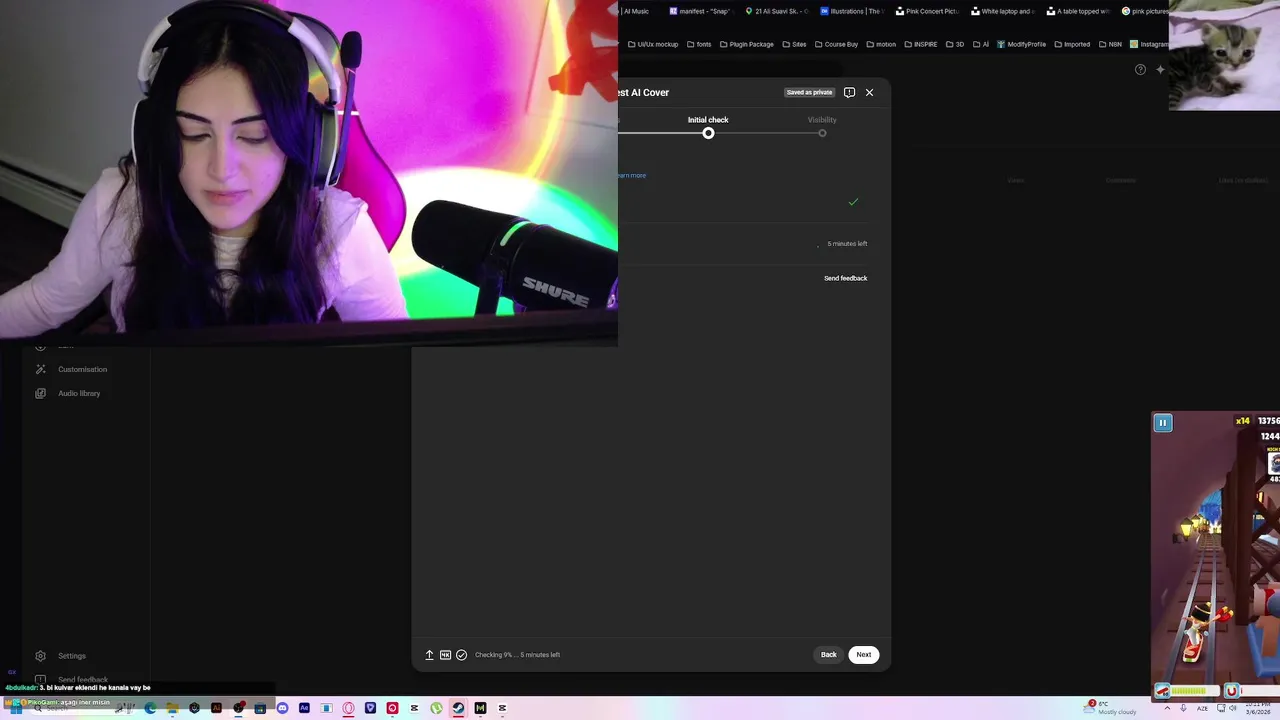Image resolution: width=1280 pixels, height=720 pixels.
Task: Click the Back button
Action: coord(829,655)
